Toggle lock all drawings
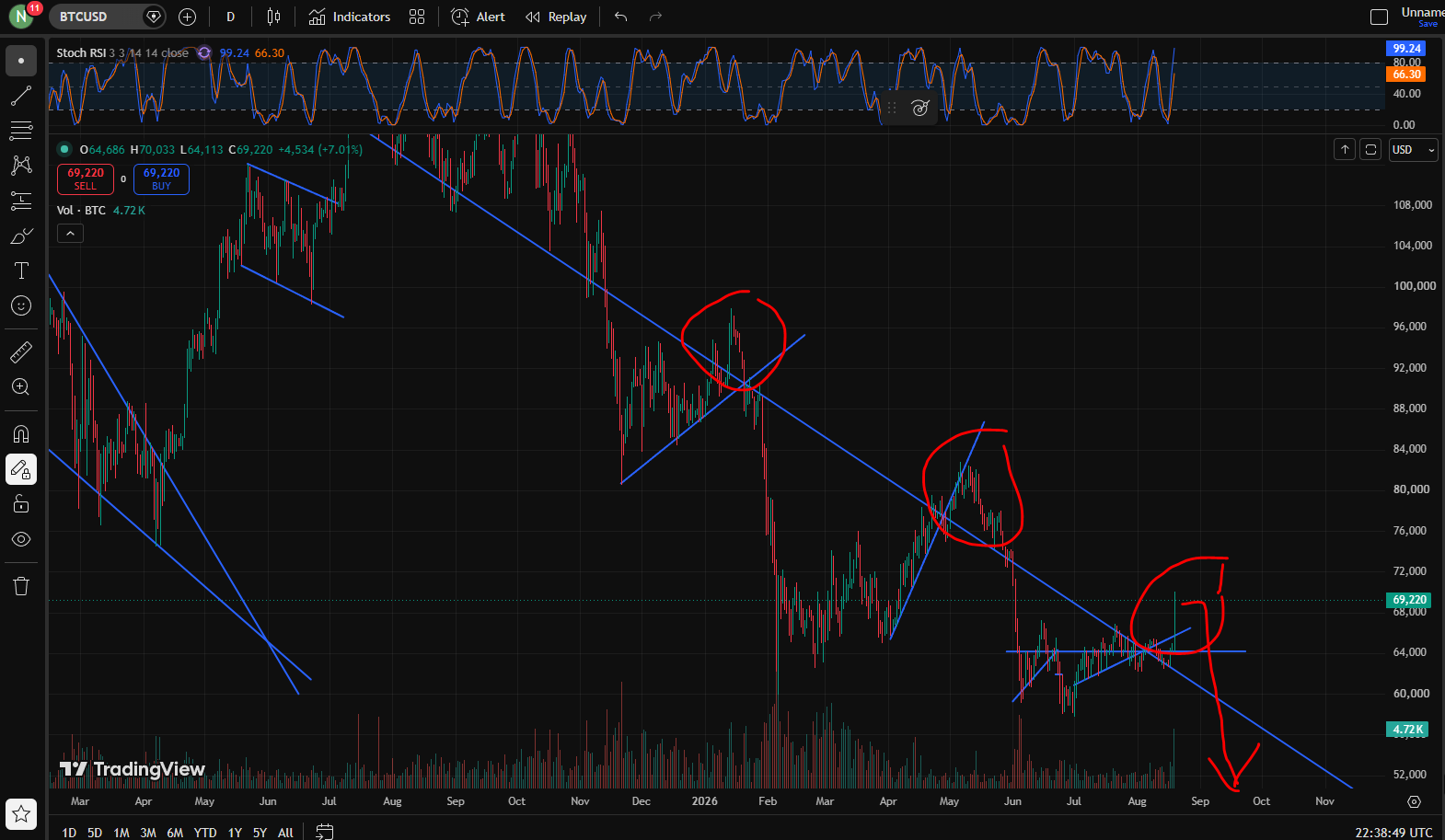This screenshot has width=1445, height=840. (21, 504)
